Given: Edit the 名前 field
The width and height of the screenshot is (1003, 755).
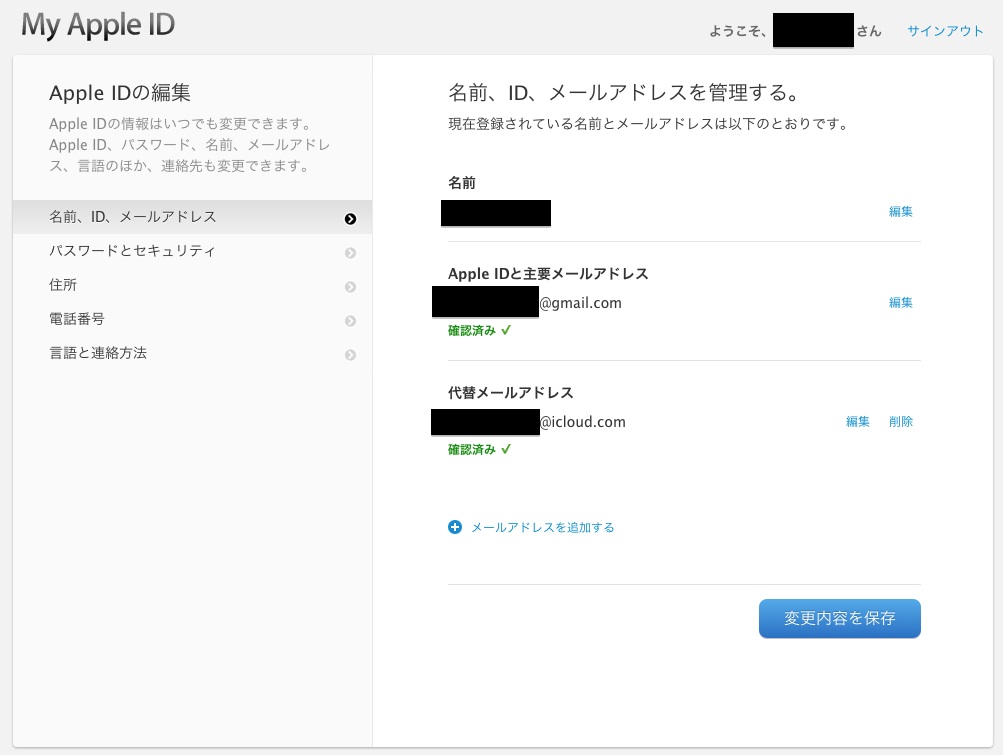Looking at the screenshot, I should 900,212.
